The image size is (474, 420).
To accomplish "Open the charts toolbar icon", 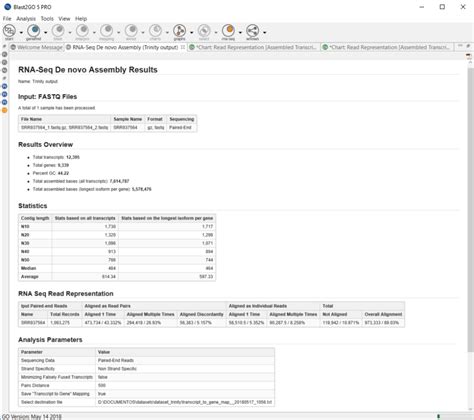I will click(155, 31).
